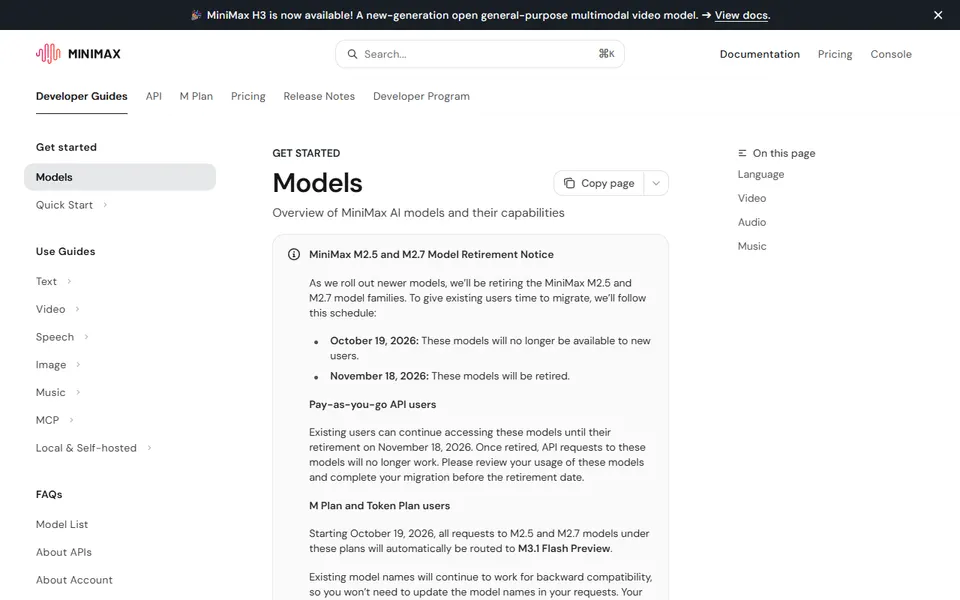The height and width of the screenshot is (600, 960).
Task: Click the 'Use Guides' sidebar heading
Action: (x=66, y=251)
